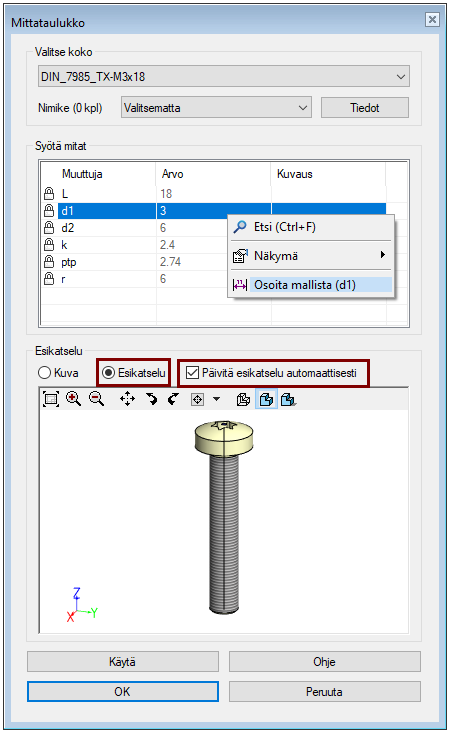
Task: Open the Valitsematta item dropdown
Action: point(216,108)
